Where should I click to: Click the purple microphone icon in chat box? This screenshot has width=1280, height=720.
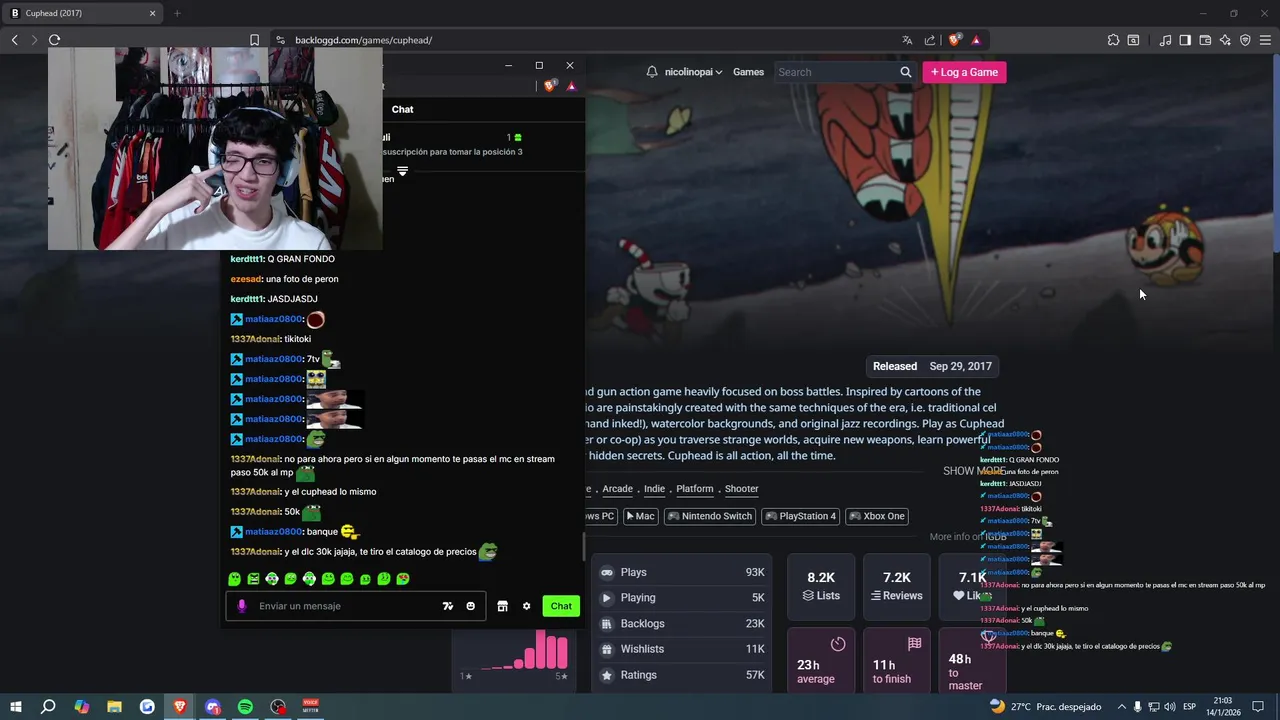coord(241,606)
